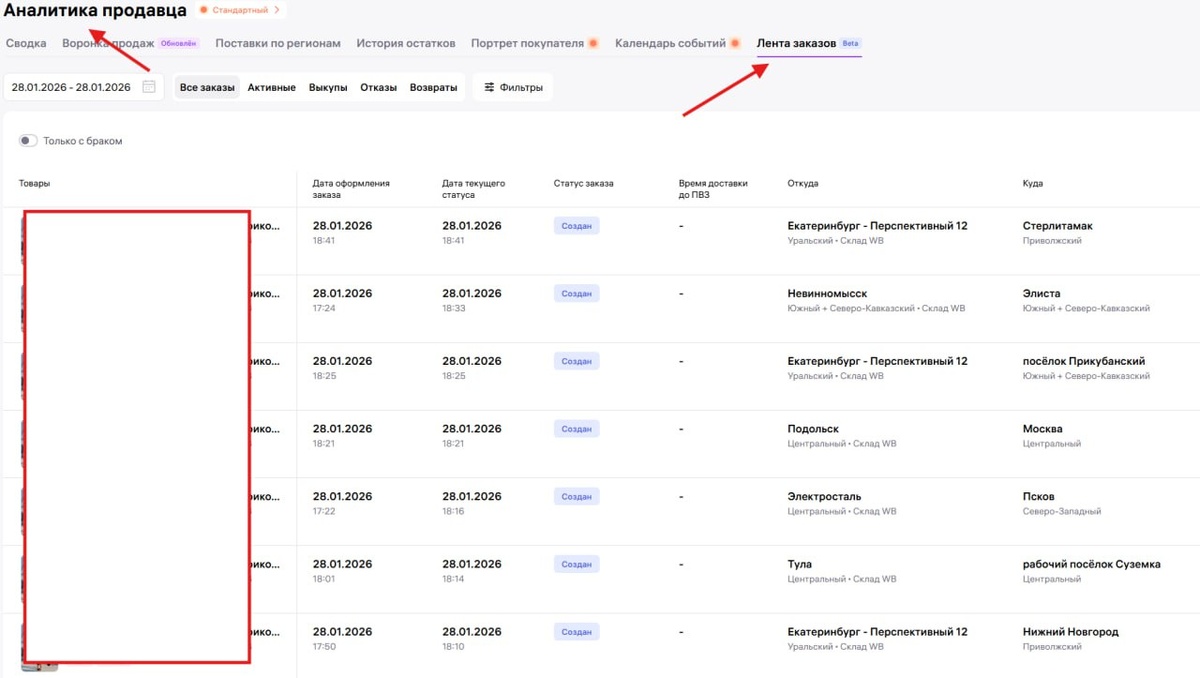Switch to the Сводка tab
The height and width of the screenshot is (678, 1200).
(x=26, y=44)
